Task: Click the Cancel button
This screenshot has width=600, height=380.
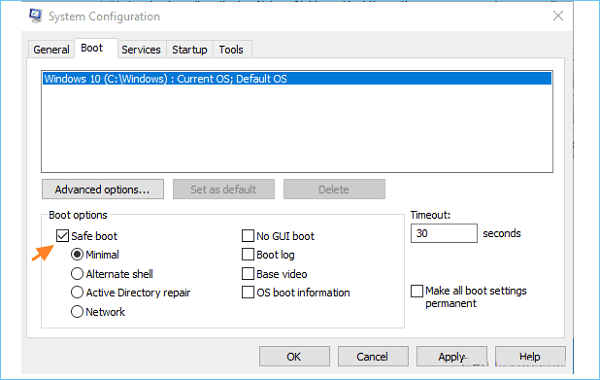Action: pyautogui.click(x=373, y=357)
